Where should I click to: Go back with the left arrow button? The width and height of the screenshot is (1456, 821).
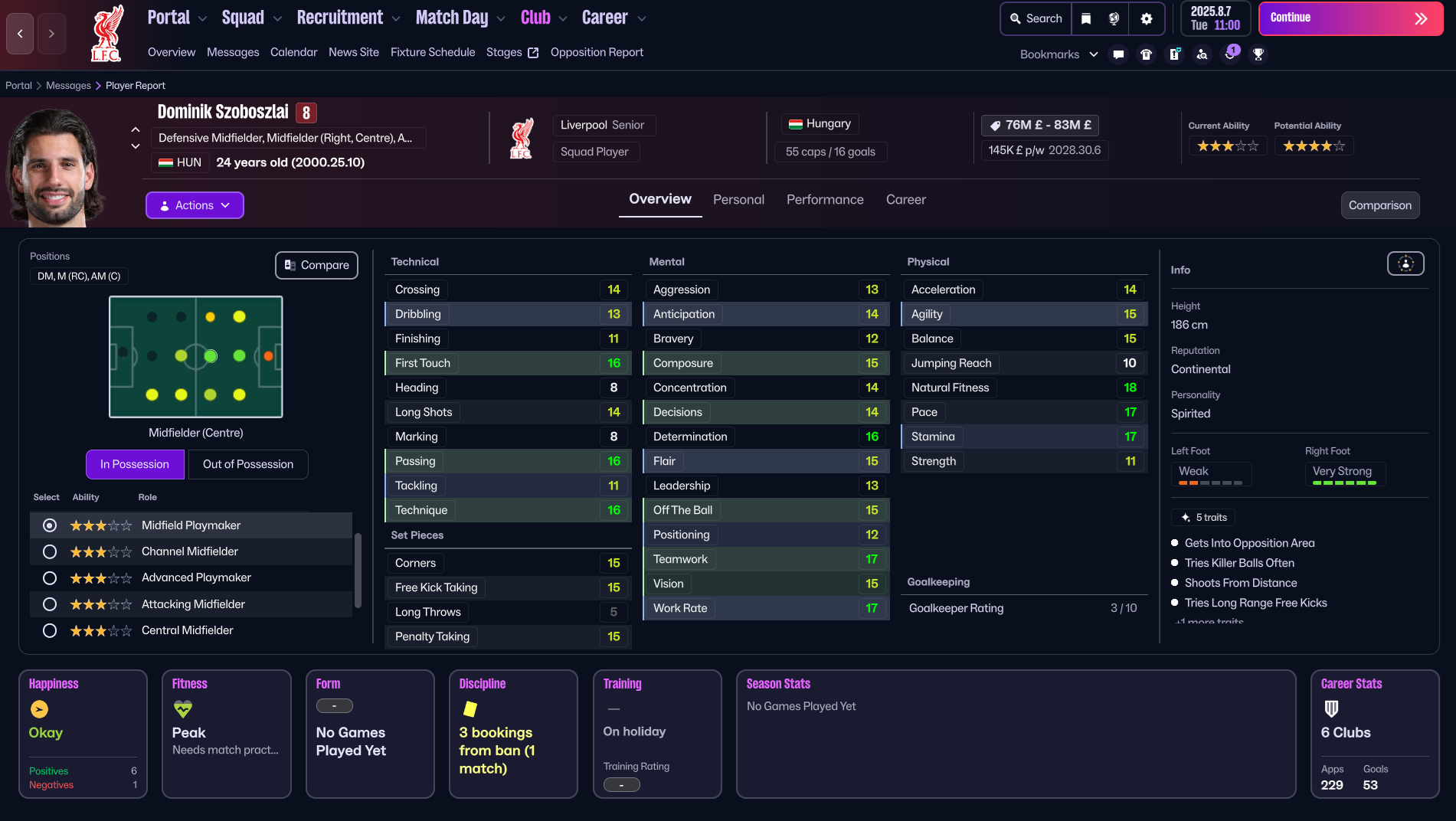point(20,34)
